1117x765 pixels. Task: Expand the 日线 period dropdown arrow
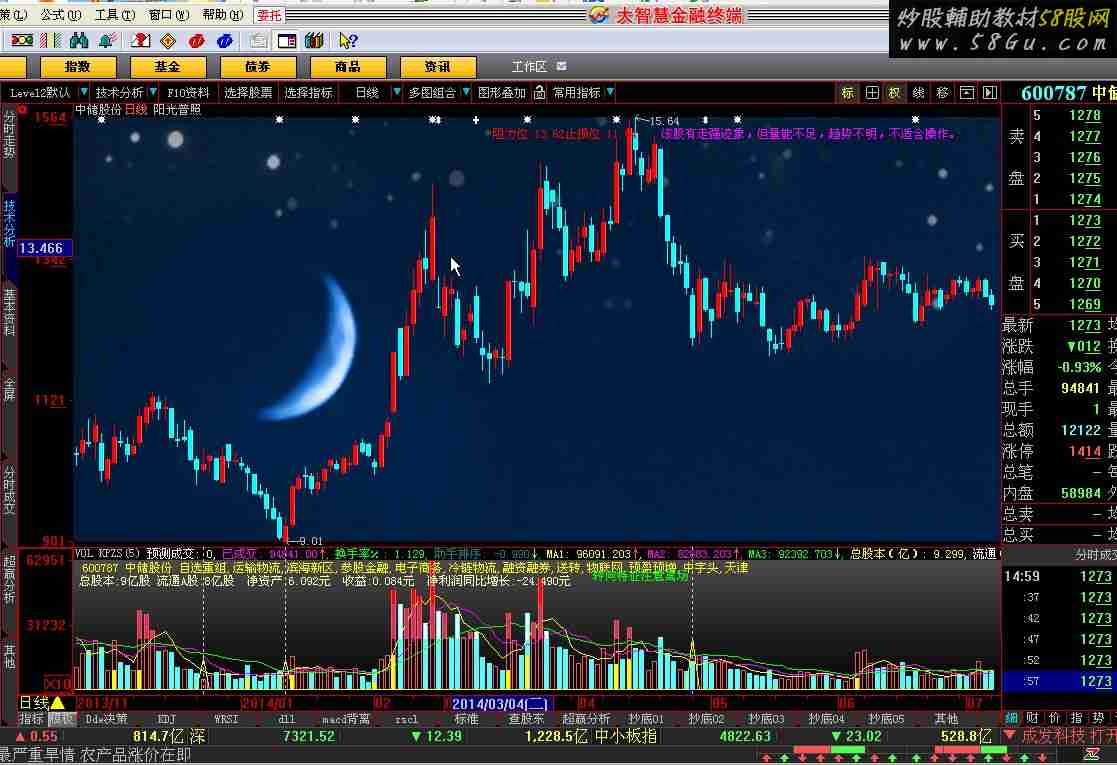coord(397,93)
